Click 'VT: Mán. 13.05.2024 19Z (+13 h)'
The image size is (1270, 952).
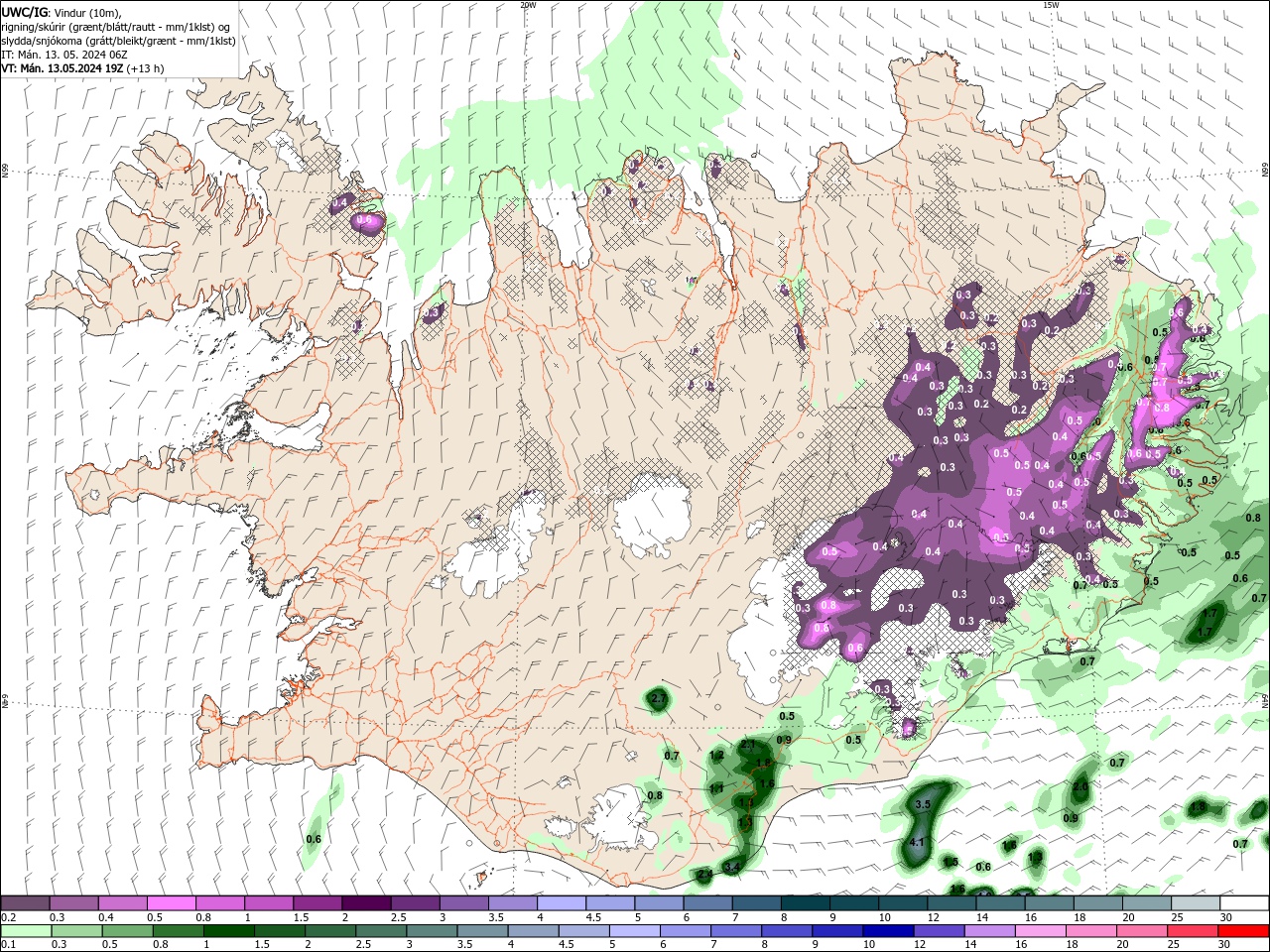(83, 68)
